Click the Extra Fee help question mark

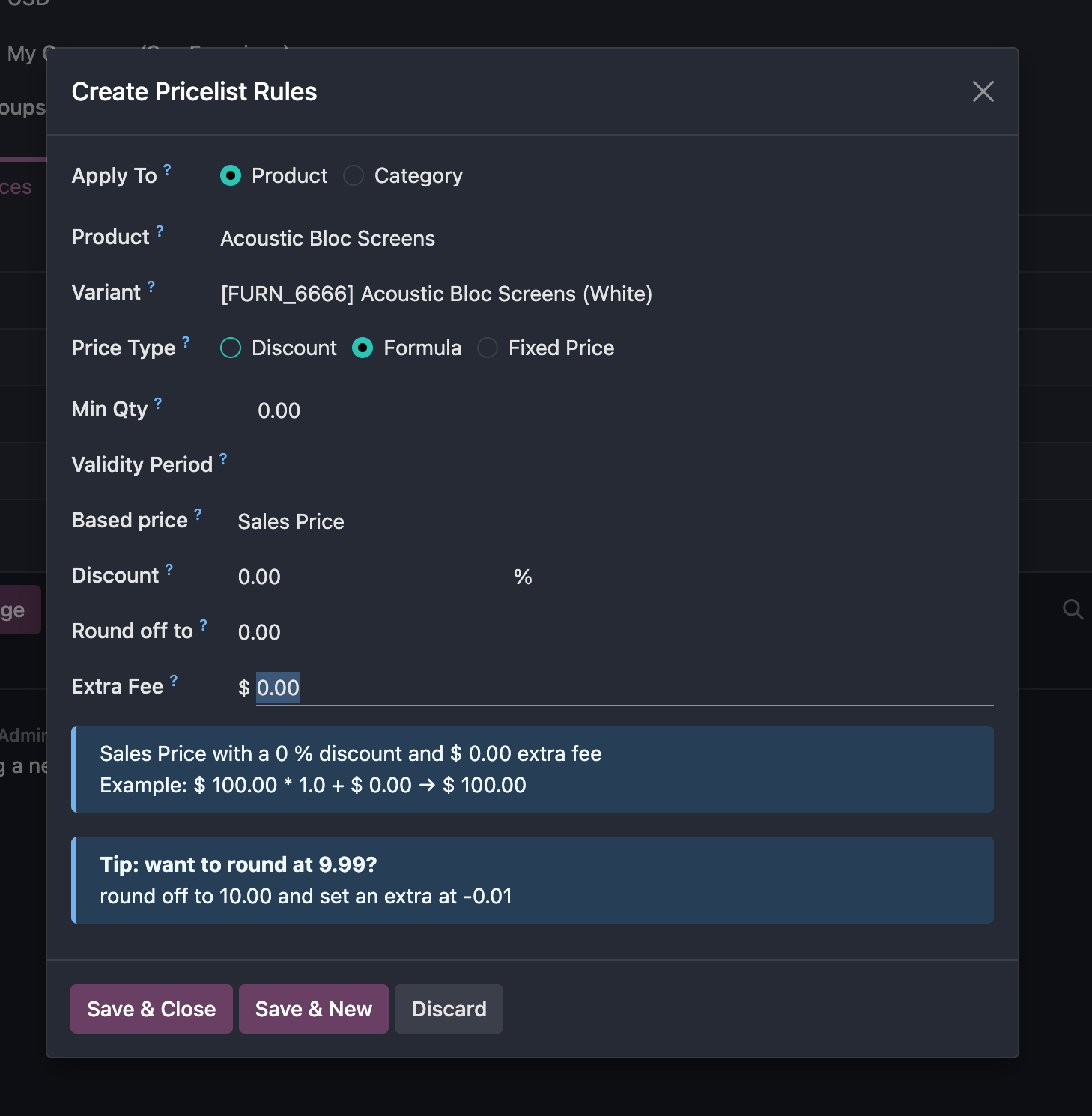[x=174, y=680]
